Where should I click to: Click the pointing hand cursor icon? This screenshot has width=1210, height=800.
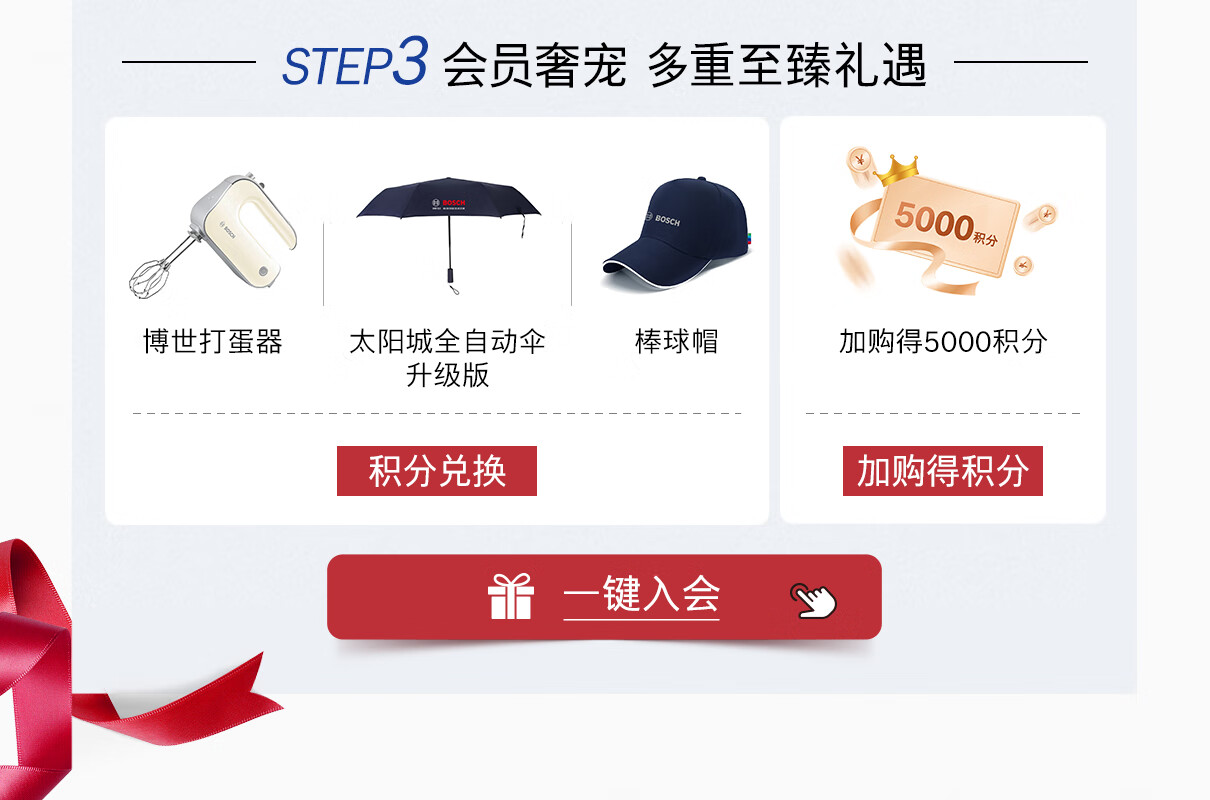pyautogui.click(x=814, y=600)
